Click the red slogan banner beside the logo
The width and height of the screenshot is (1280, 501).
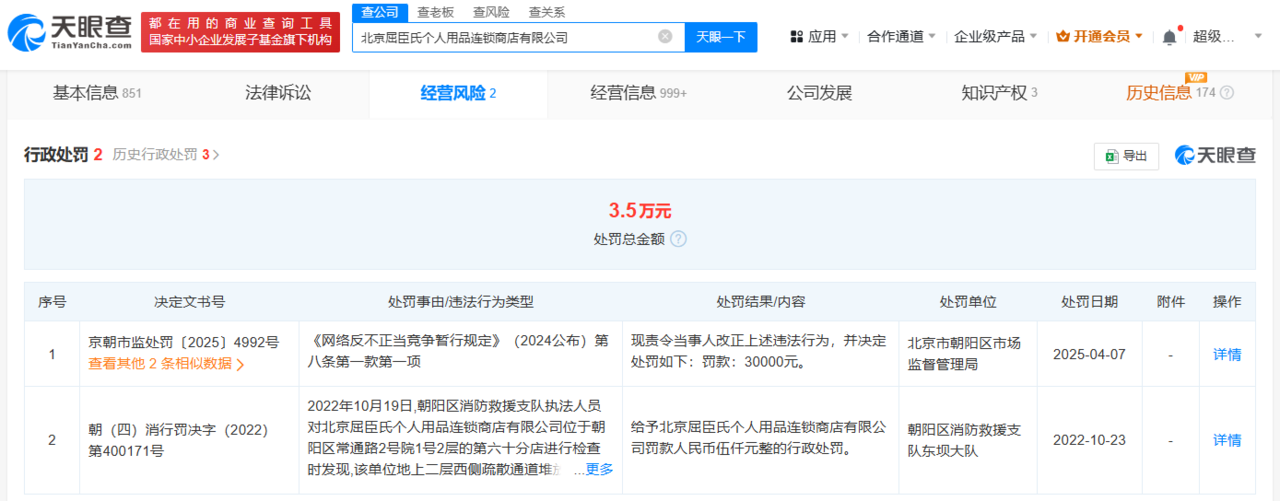click(240, 33)
